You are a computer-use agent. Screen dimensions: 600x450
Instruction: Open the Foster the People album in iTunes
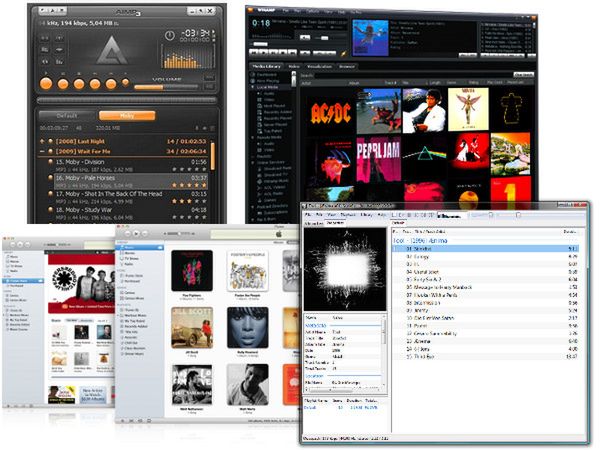247,271
